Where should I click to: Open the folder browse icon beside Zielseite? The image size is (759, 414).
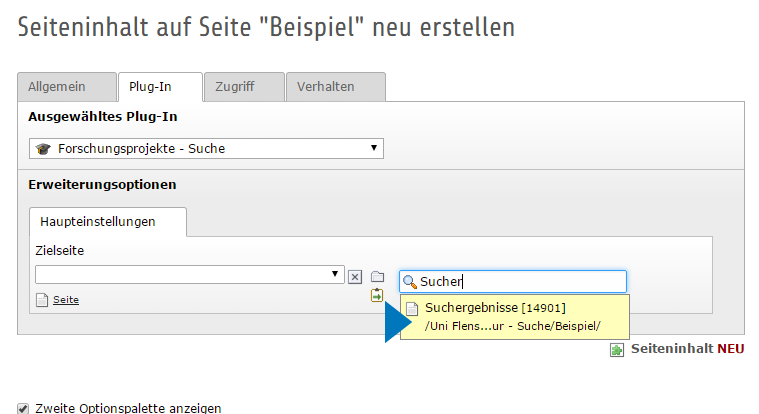click(x=377, y=276)
